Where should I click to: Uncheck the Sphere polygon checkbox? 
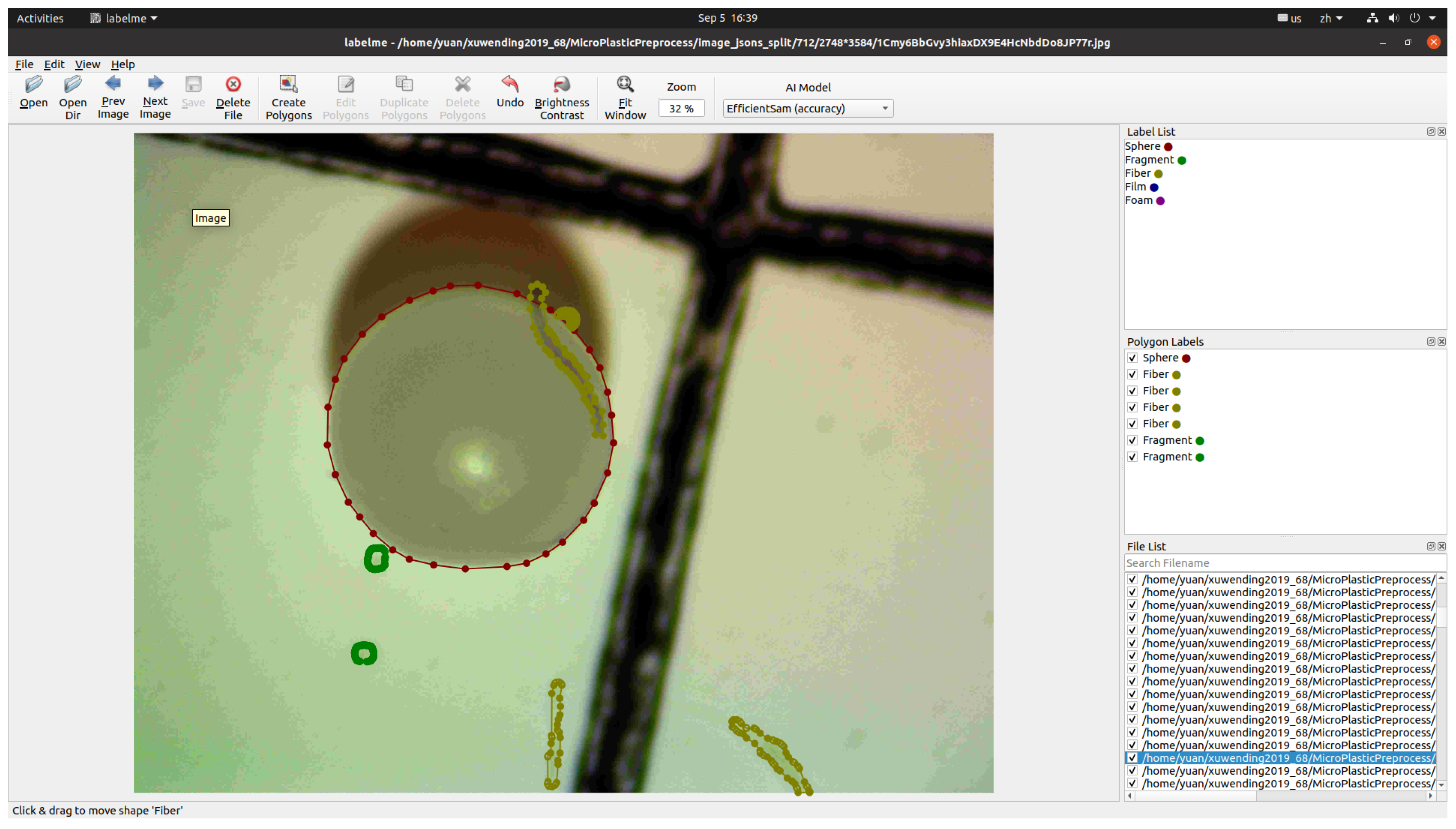click(1132, 358)
